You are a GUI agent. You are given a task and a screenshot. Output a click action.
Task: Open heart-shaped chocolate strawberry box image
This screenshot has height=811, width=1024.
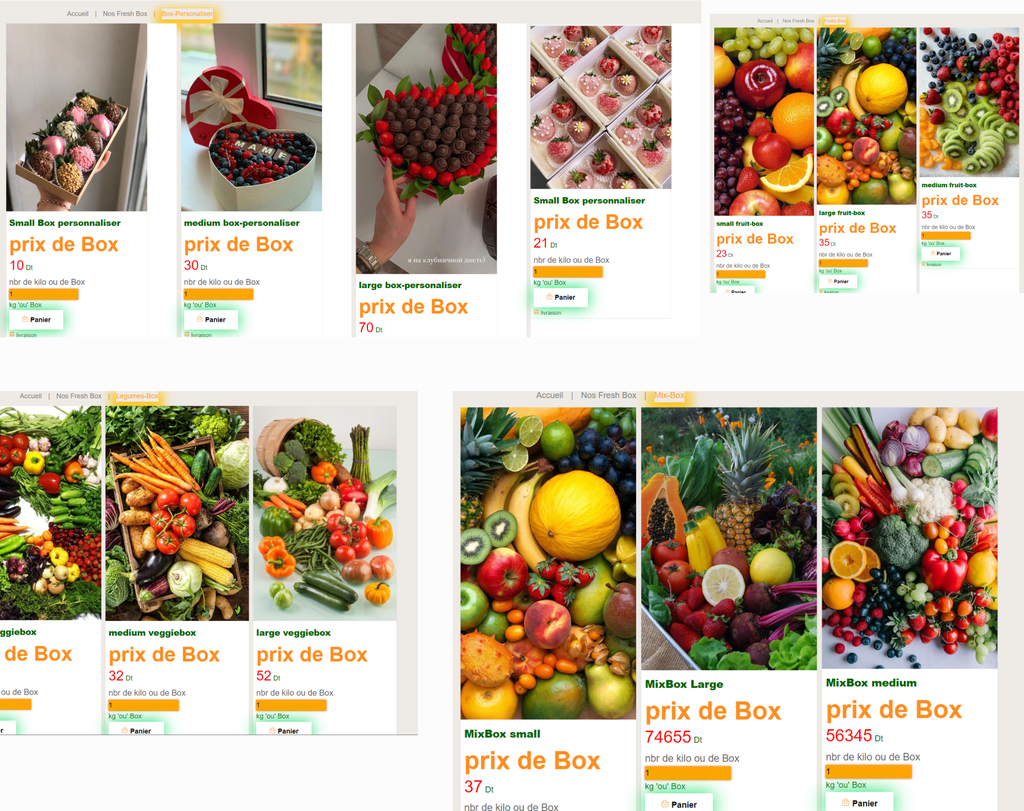tap(426, 149)
